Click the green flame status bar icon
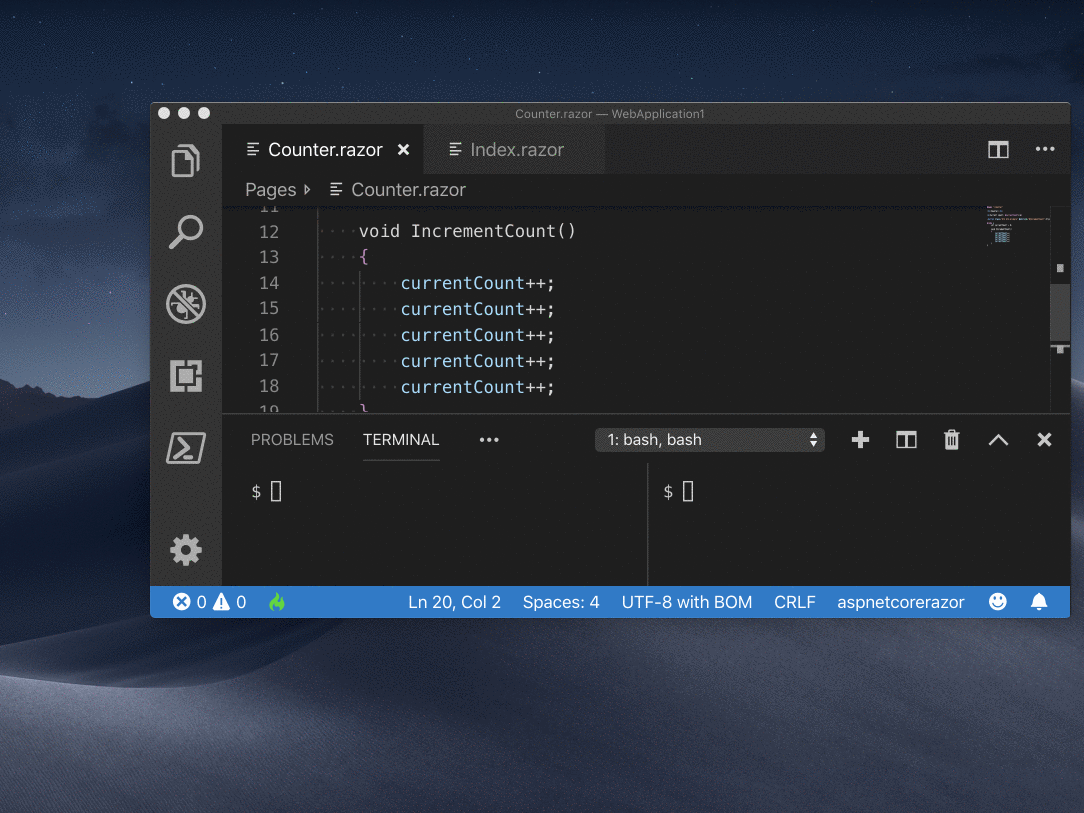This screenshot has width=1084, height=813. point(277,602)
